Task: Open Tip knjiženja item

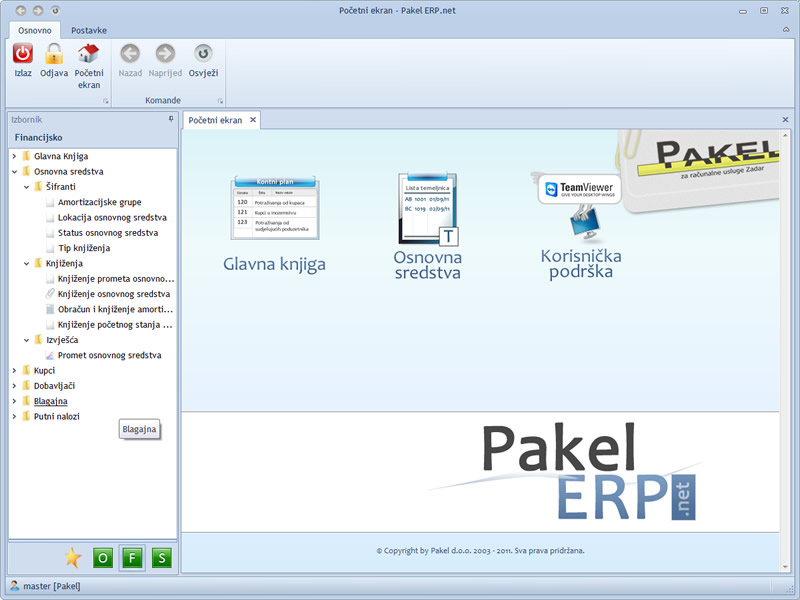Action: 84,248
